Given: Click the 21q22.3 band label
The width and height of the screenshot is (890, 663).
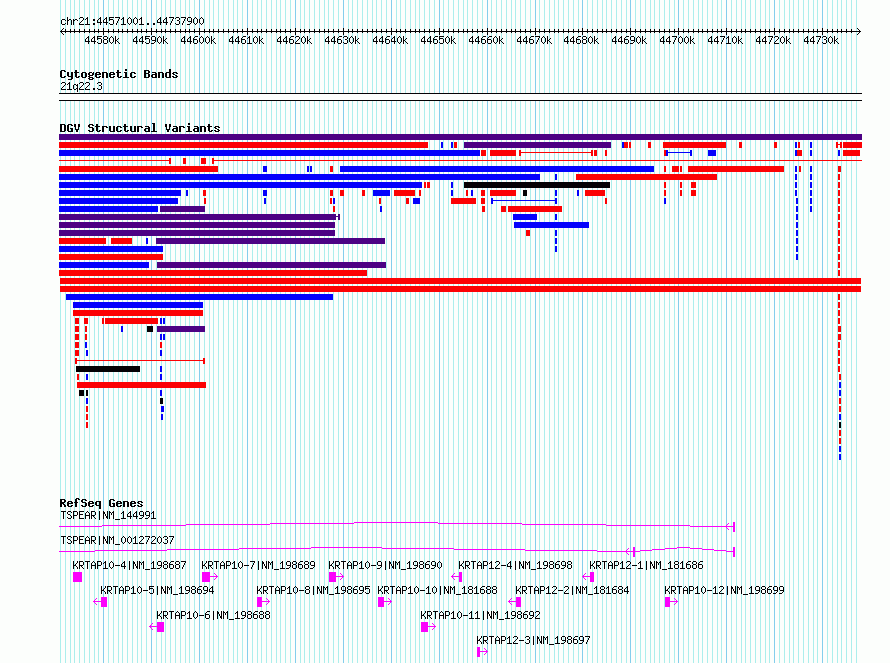Looking at the screenshot, I should click(81, 86).
